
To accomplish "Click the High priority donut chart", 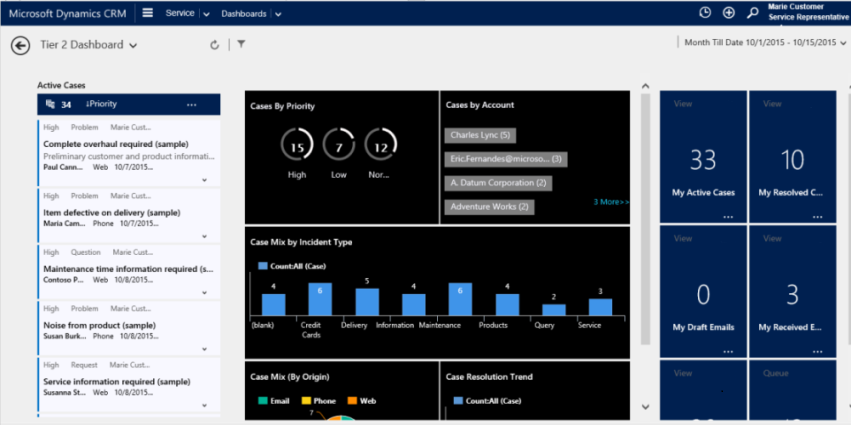I will (296, 148).
